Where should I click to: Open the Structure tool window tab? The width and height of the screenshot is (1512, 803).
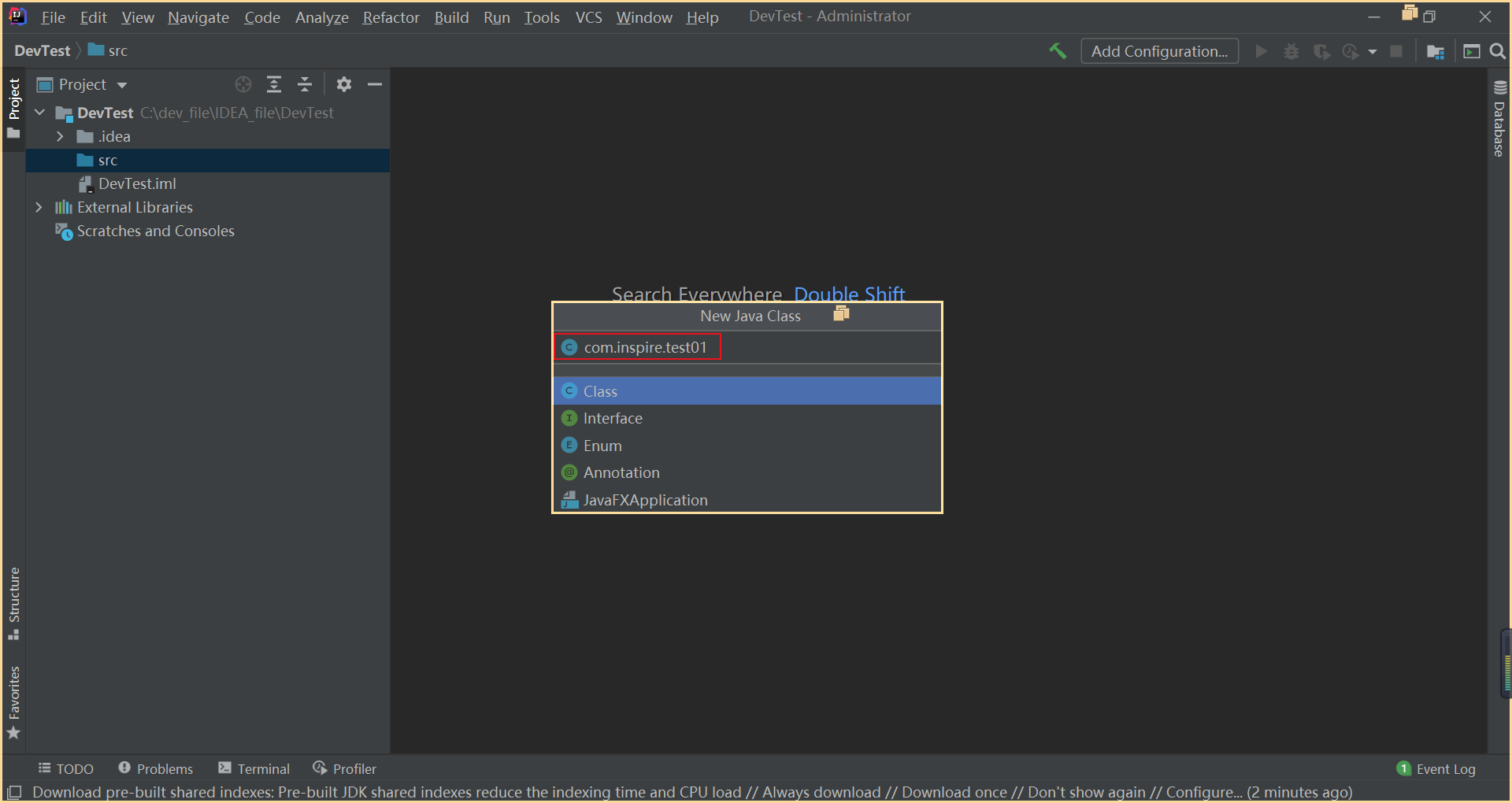(x=13, y=604)
